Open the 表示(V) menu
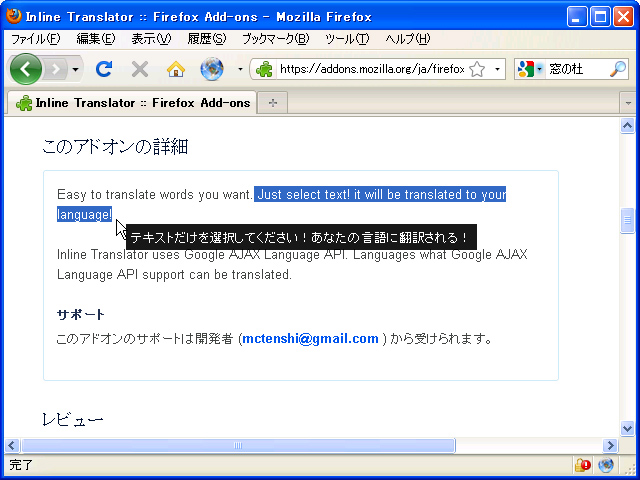 point(151,39)
